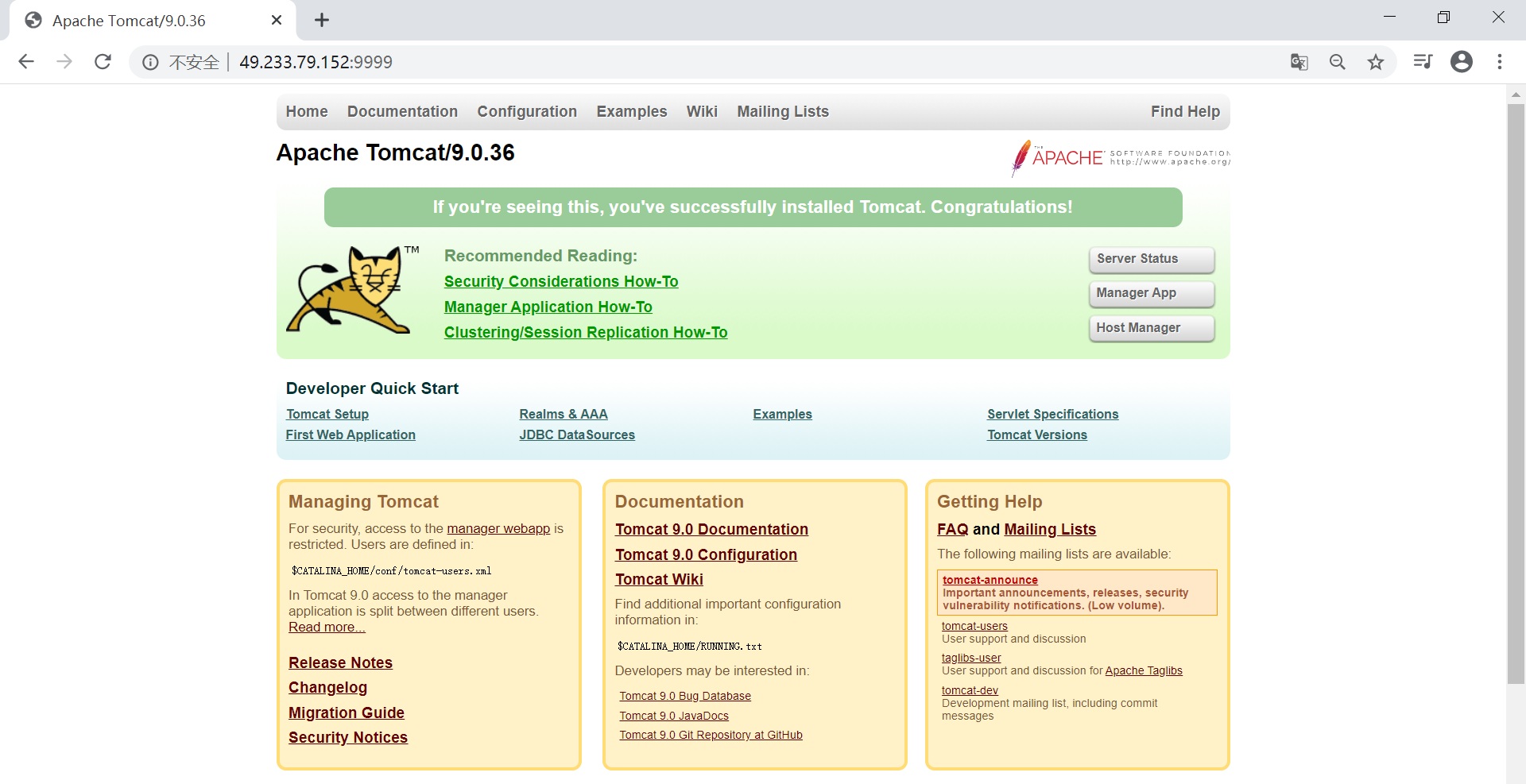Click the site info not-secure icon

coord(150,62)
